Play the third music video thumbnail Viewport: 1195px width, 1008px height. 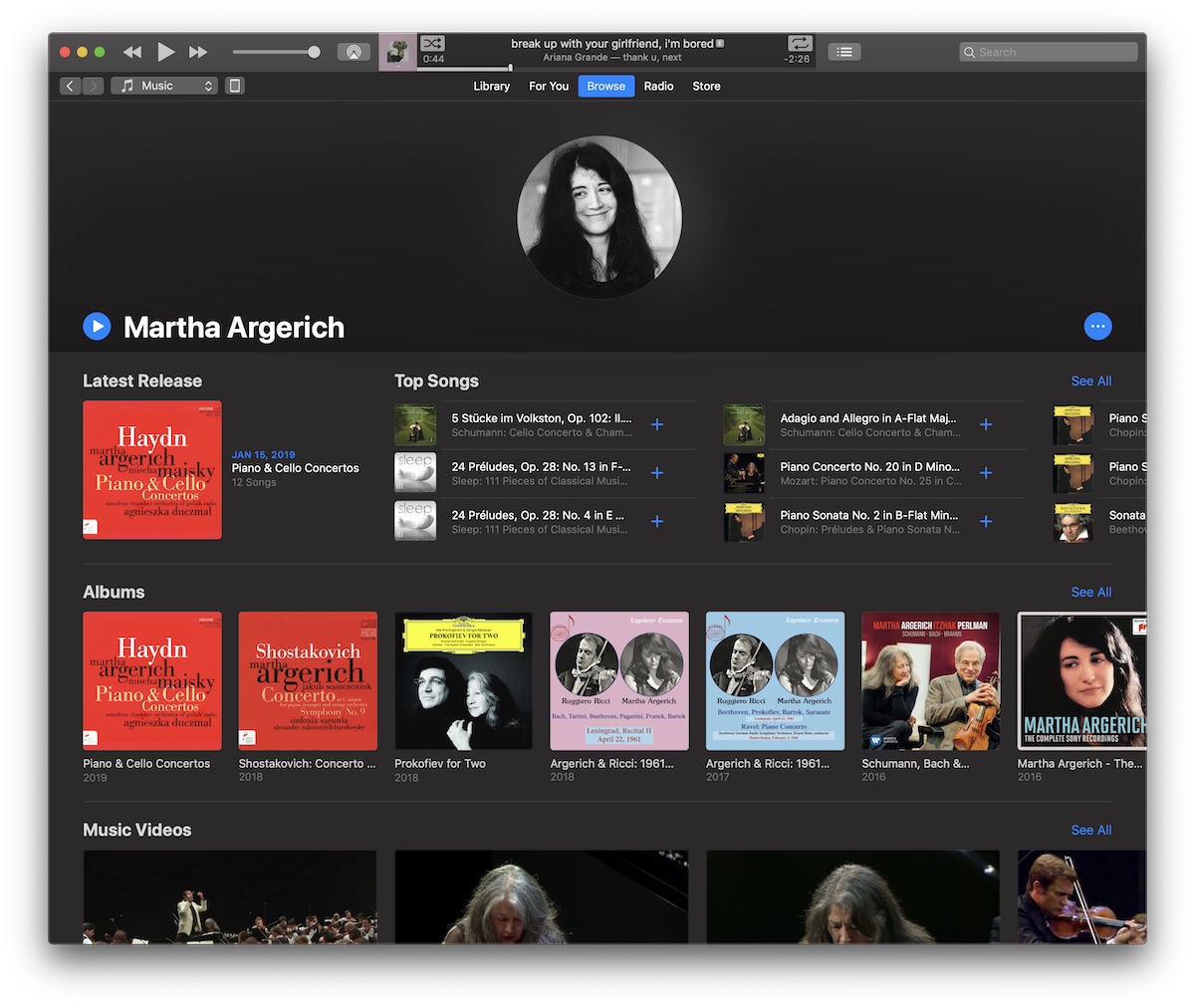853,897
